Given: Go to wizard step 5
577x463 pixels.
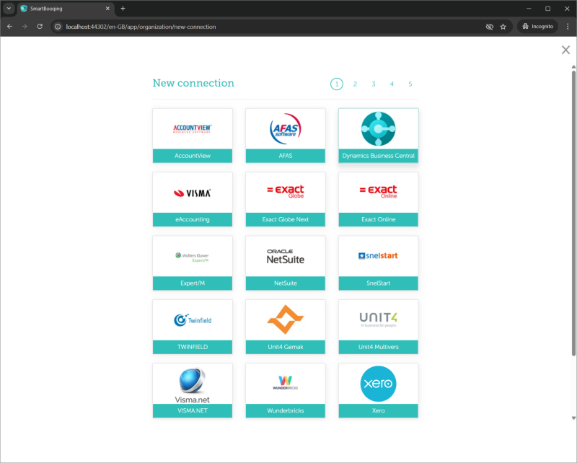Looking at the screenshot, I should (410, 84).
